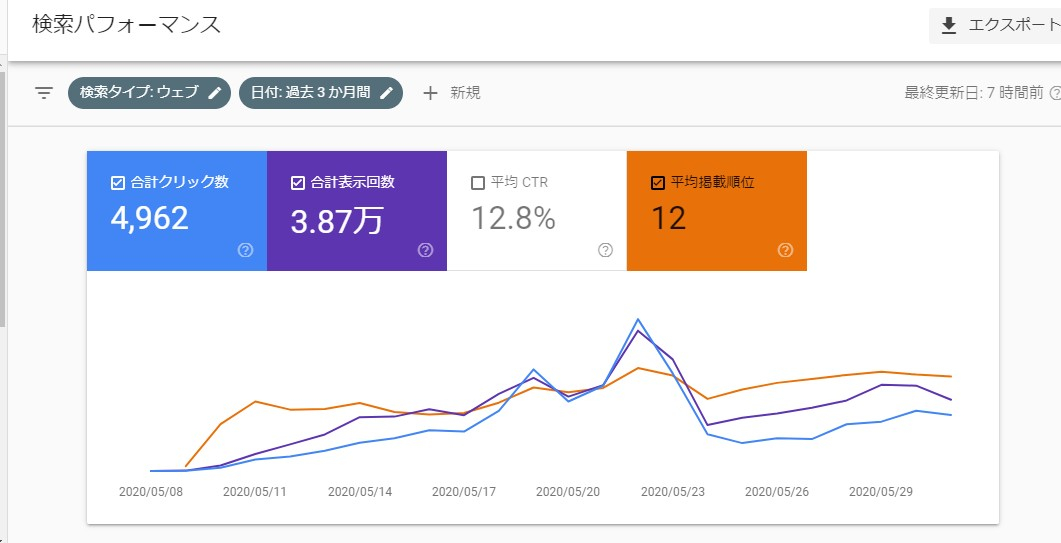Enable the 平均 CTR checkbox
Screen dimensions: 1061x543
click(x=477, y=183)
